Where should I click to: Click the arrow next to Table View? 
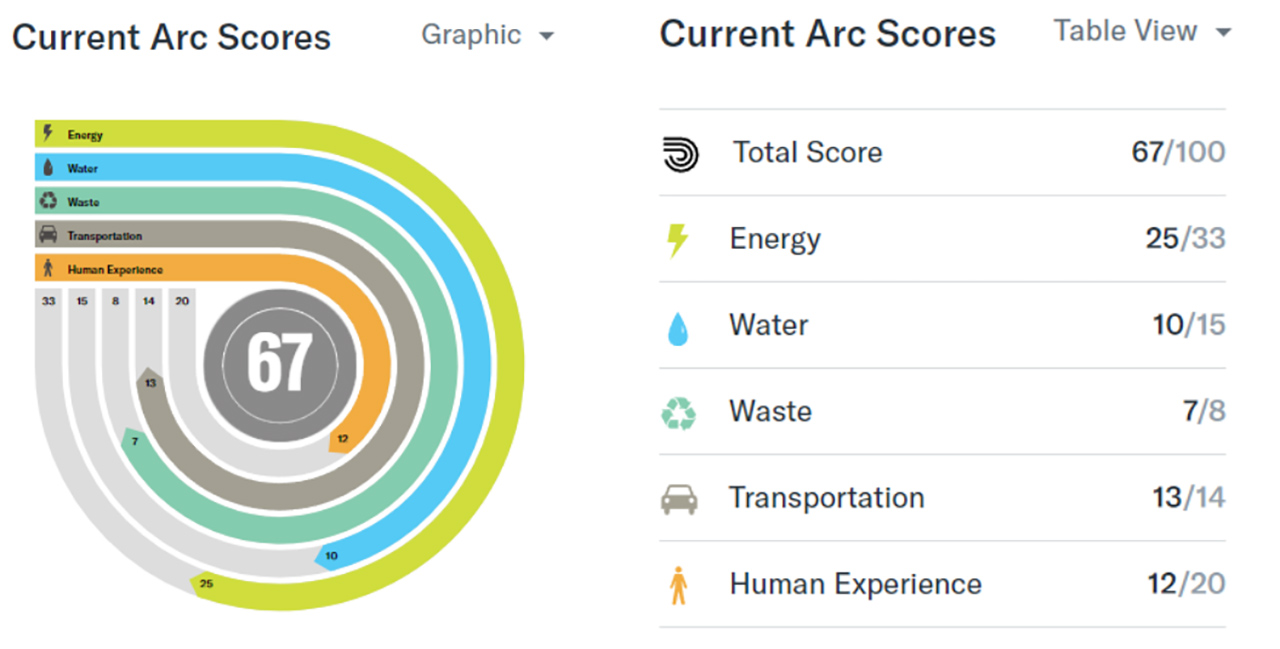coord(1223,33)
